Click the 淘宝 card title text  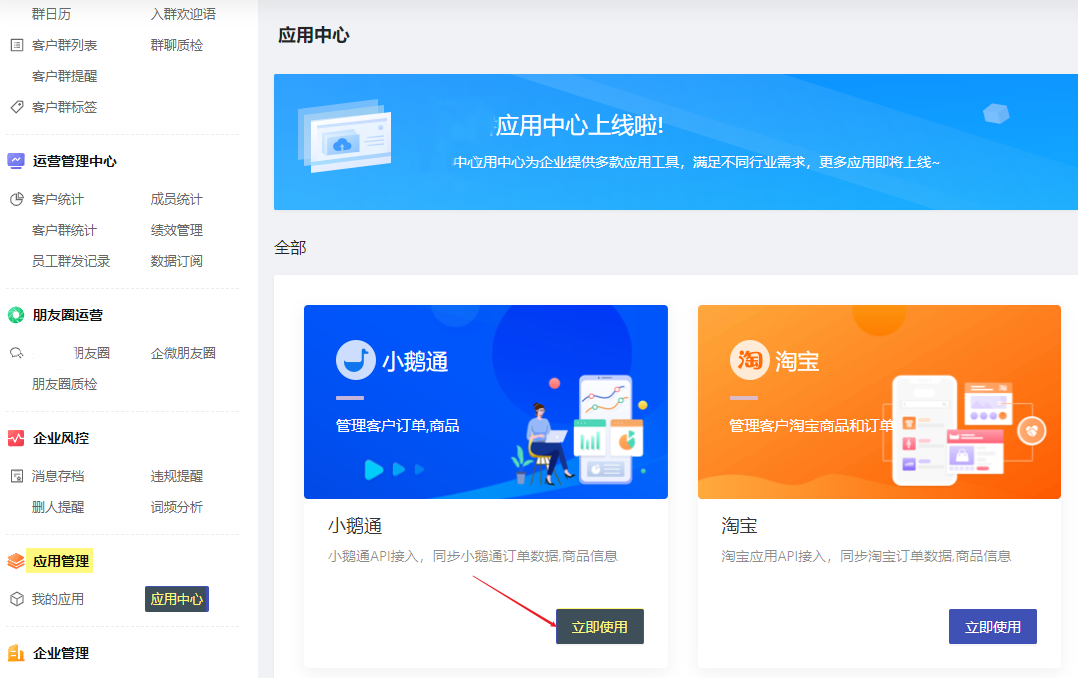tap(739, 526)
